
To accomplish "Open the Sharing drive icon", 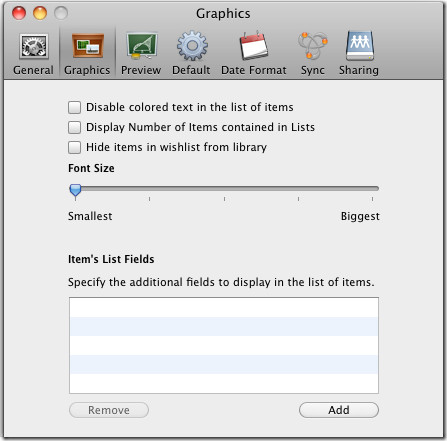I will [x=360, y=46].
